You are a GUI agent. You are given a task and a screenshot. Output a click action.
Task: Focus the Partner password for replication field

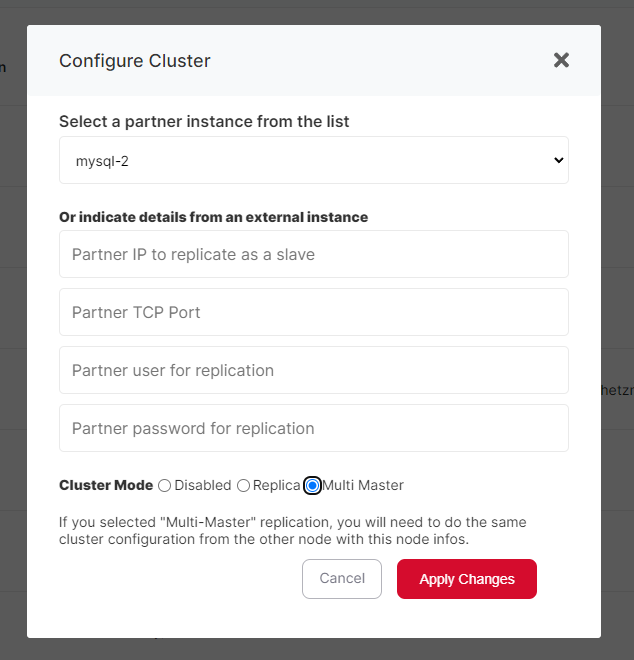click(x=313, y=428)
